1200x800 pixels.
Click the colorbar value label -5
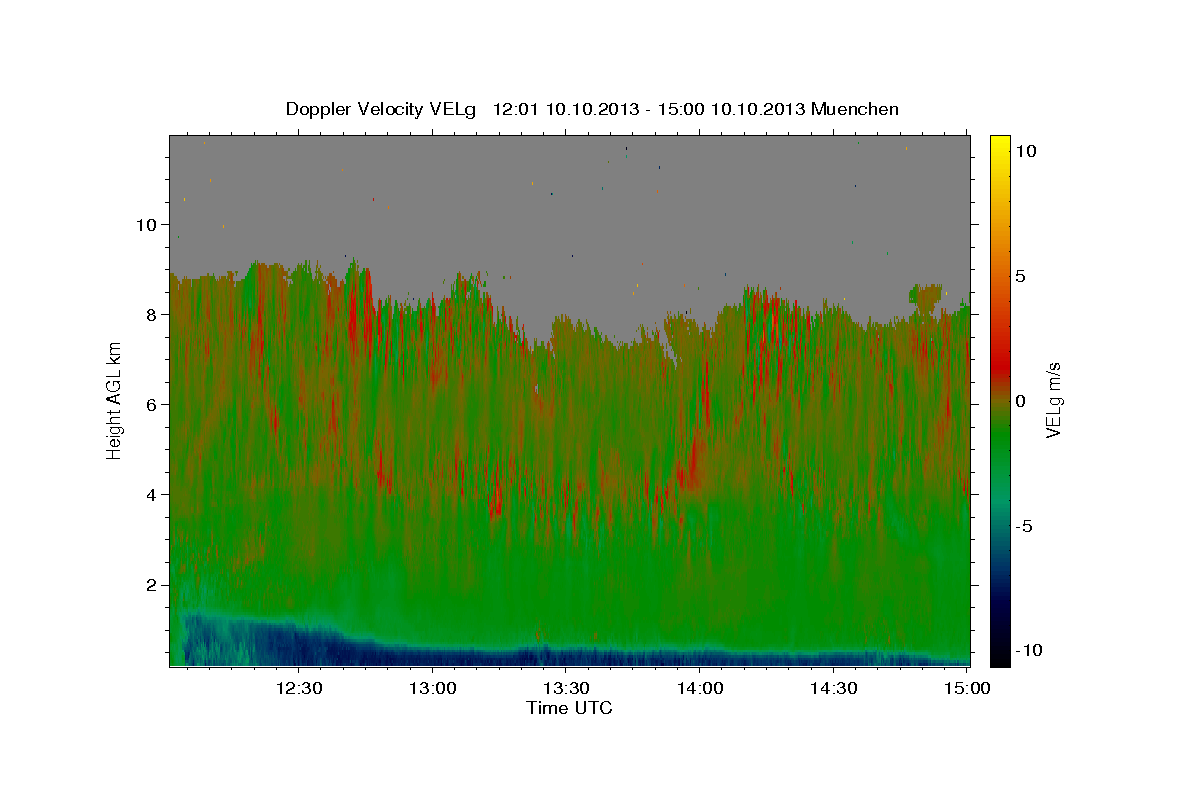[1025, 526]
